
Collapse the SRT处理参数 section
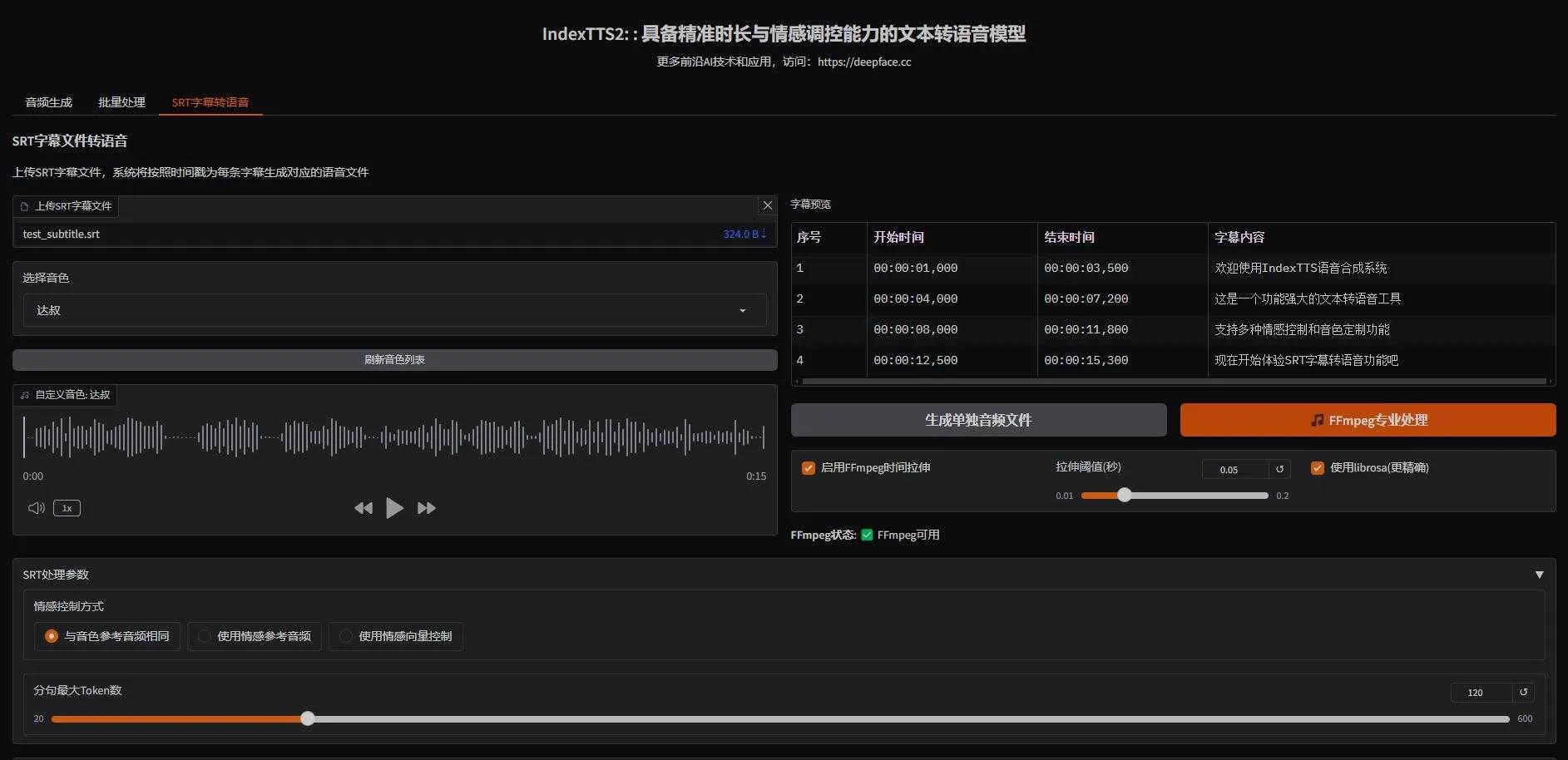point(1539,575)
